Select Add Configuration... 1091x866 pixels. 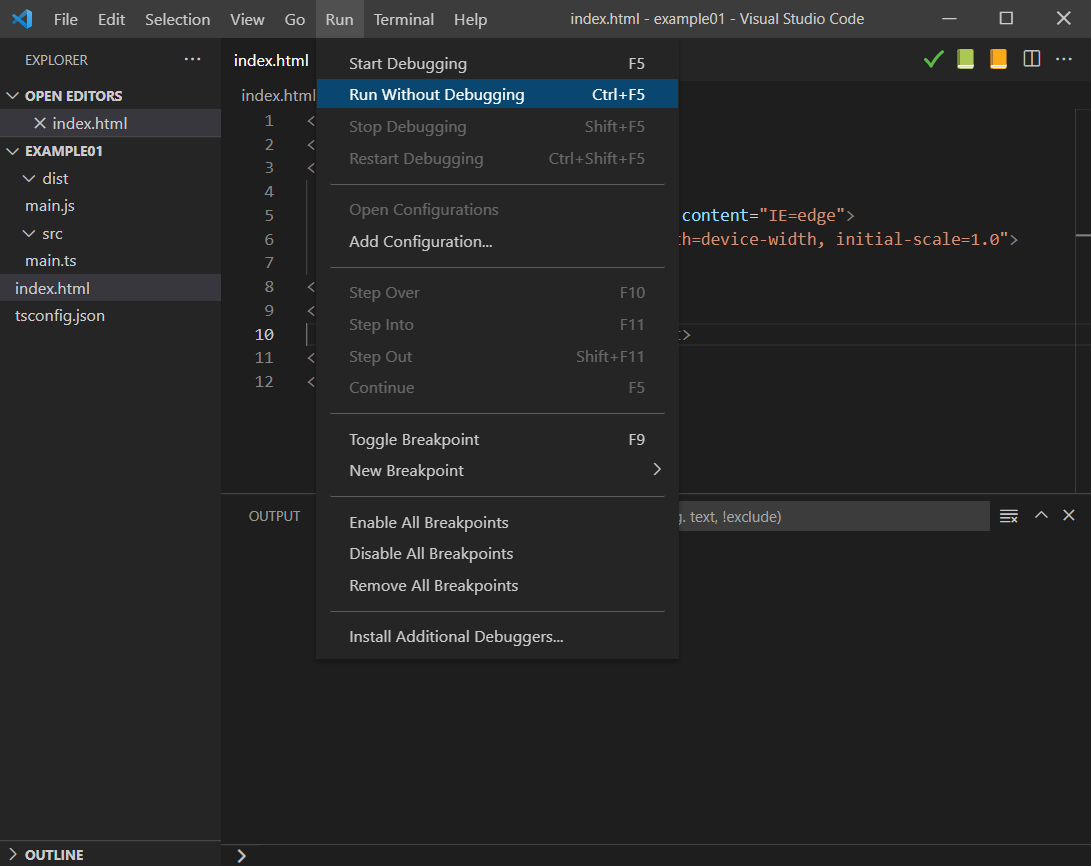[497, 241]
